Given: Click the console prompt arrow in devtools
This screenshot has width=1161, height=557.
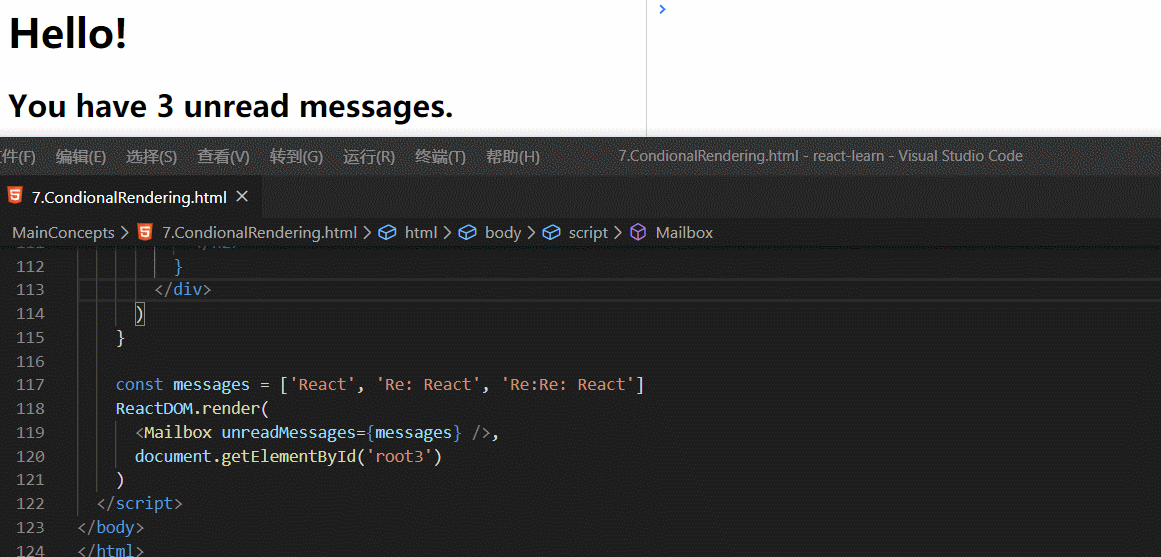Looking at the screenshot, I should [x=662, y=9].
